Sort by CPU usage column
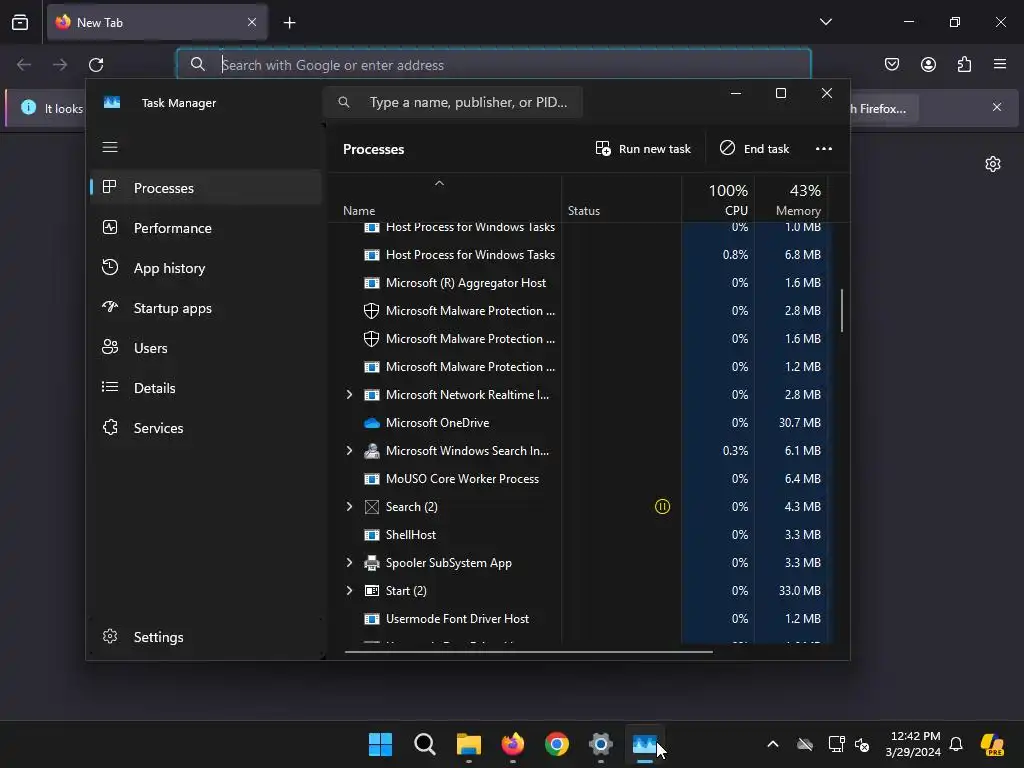This screenshot has height=768, width=1024. click(x=718, y=199)
